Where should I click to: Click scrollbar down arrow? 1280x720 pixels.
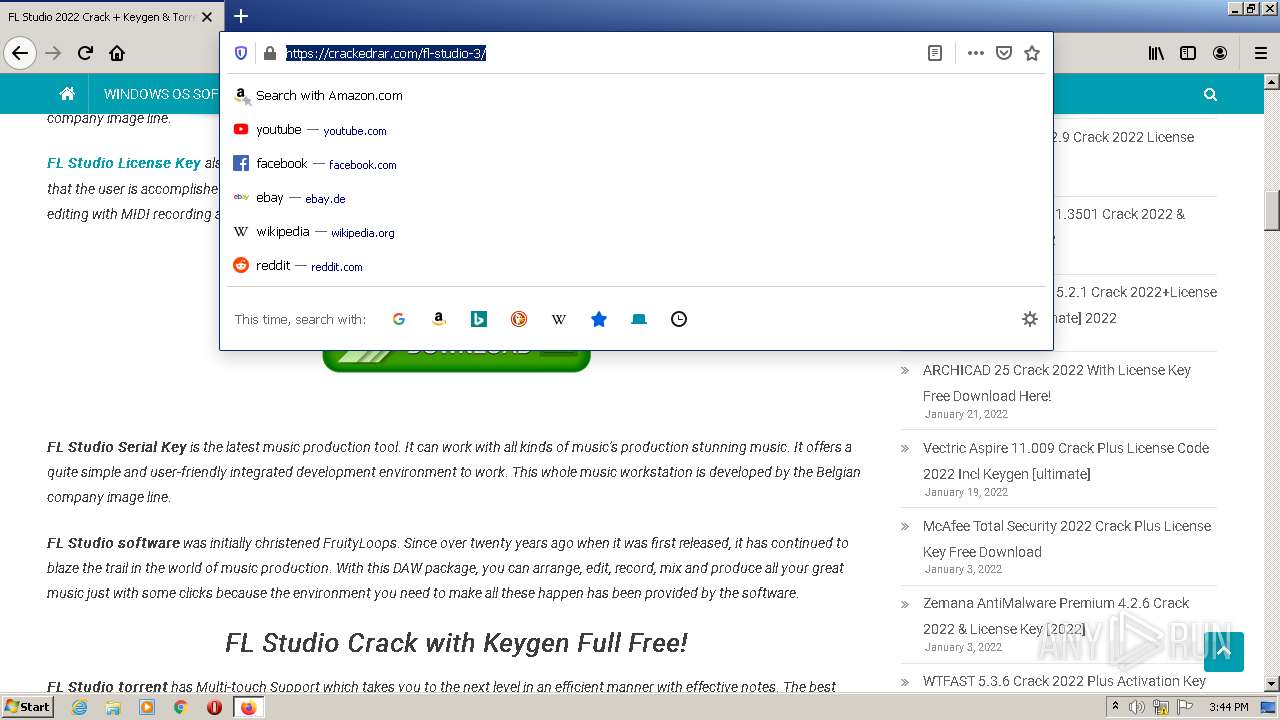(x=1272, y=684)
